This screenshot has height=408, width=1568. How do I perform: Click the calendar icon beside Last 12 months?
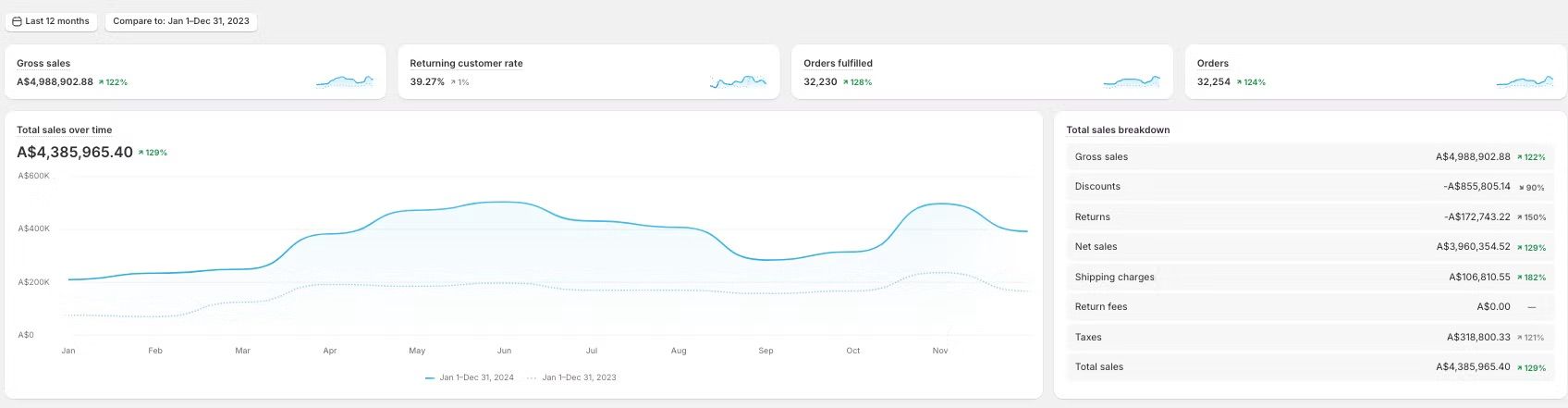(17, 21)
